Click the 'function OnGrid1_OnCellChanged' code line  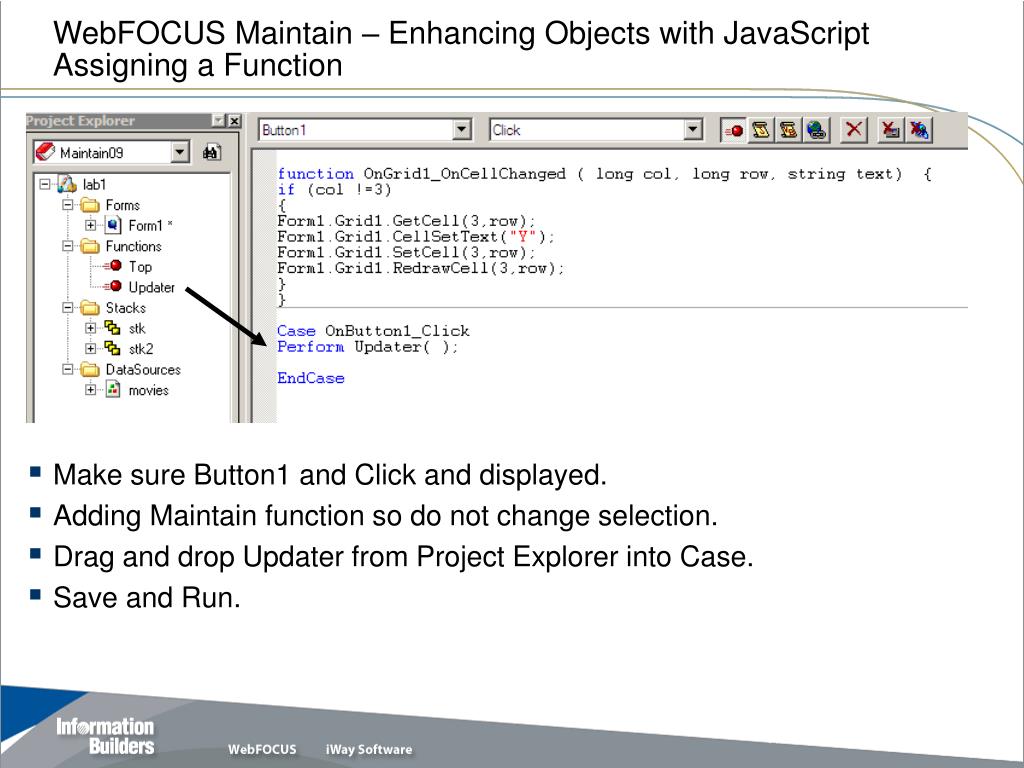coord(604,174)
